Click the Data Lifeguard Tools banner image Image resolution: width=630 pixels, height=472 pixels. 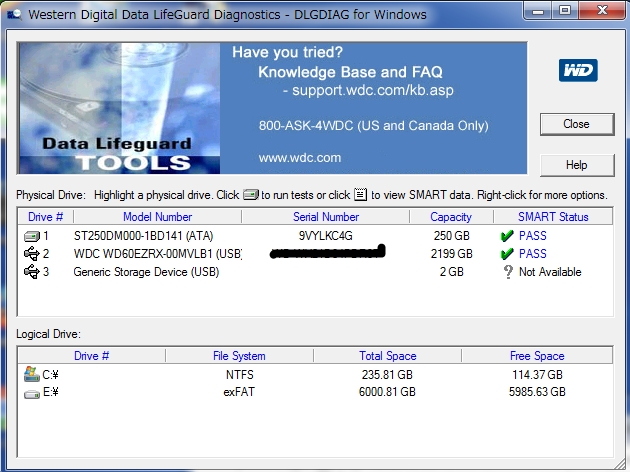click(x=119, y=108)
